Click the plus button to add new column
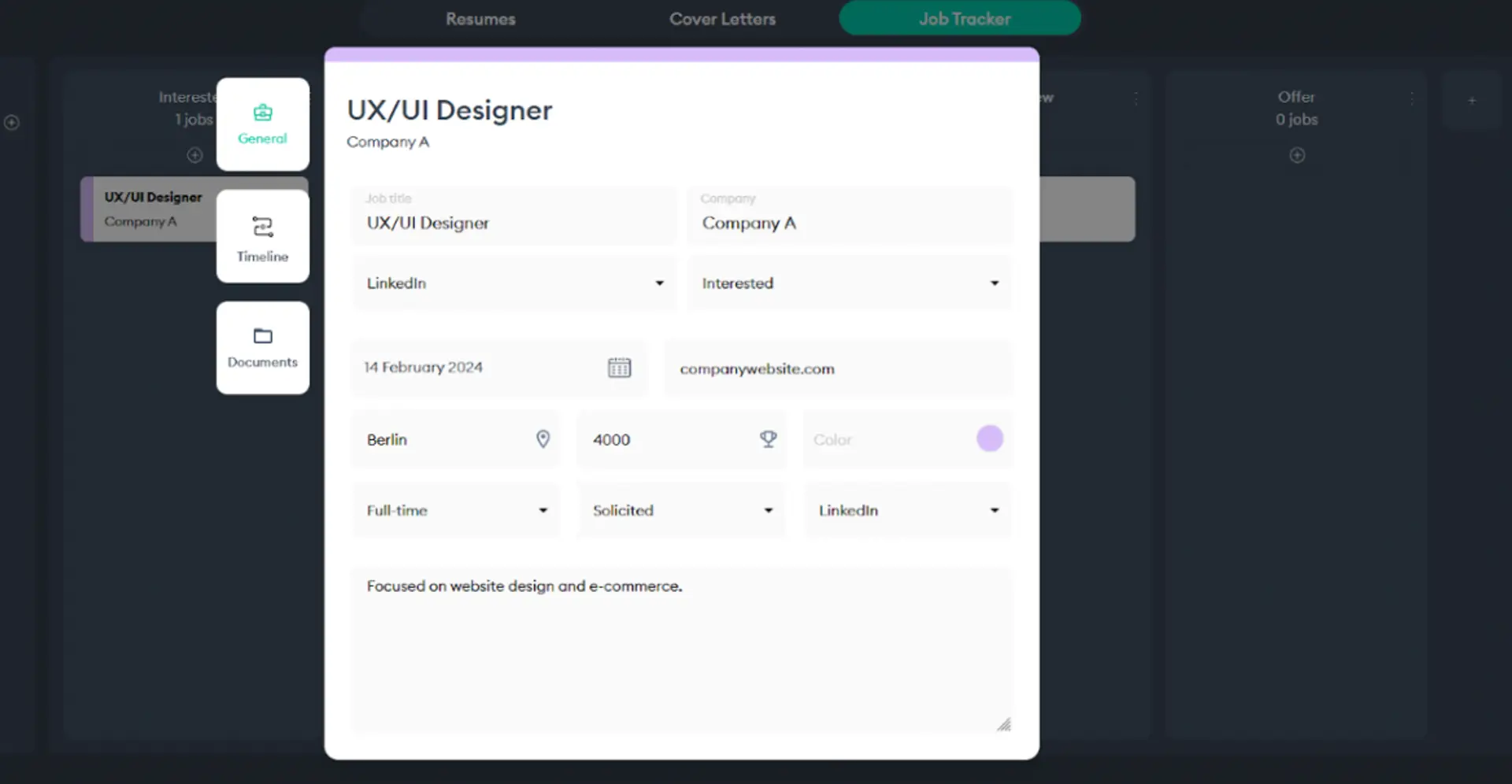 1471,101
